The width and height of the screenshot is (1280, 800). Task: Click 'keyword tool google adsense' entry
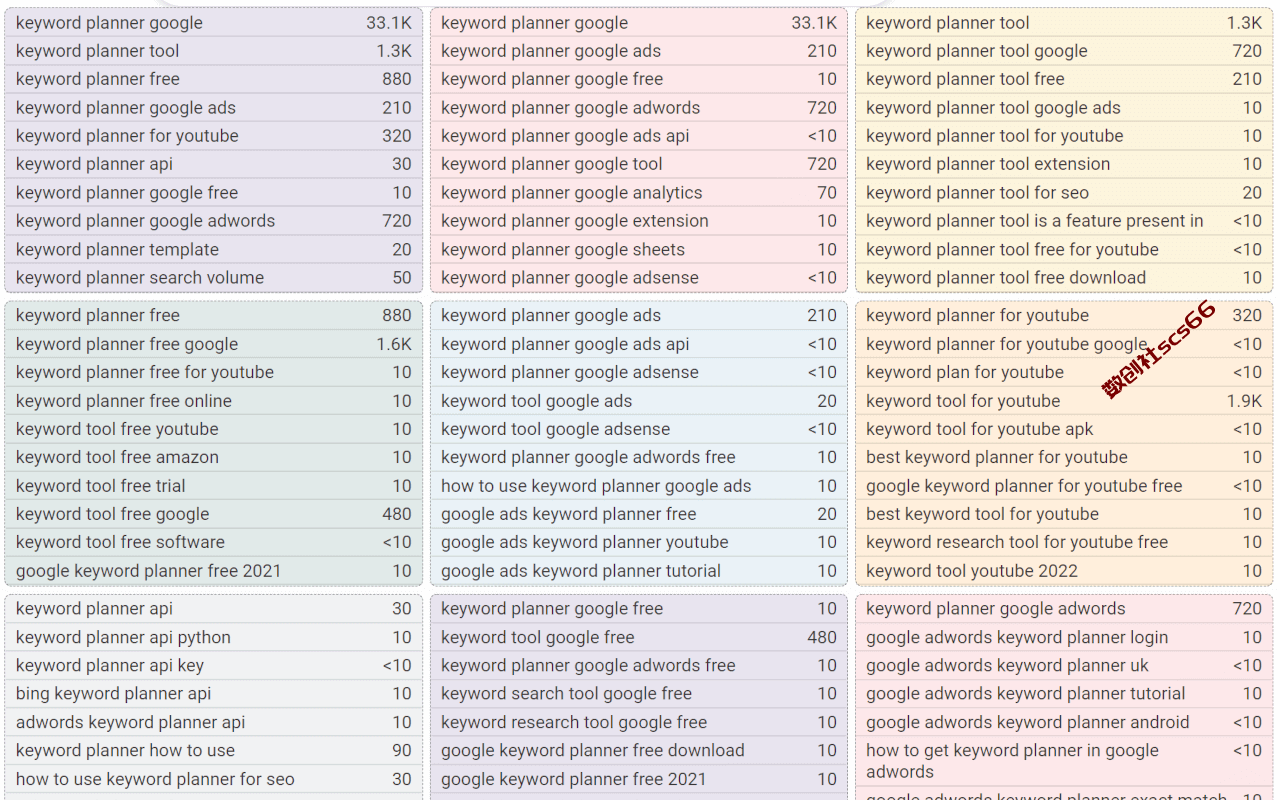(x=638, y=429)
